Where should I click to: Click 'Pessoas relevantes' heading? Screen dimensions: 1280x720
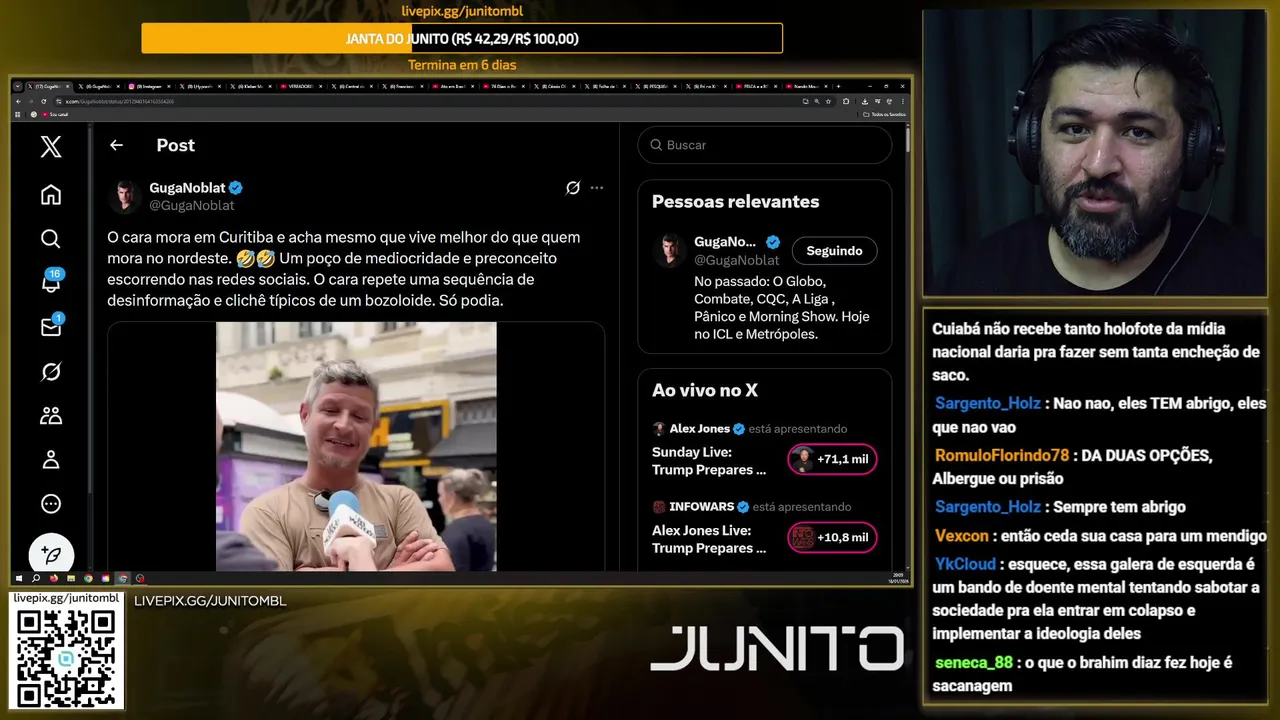pos(735,201)
